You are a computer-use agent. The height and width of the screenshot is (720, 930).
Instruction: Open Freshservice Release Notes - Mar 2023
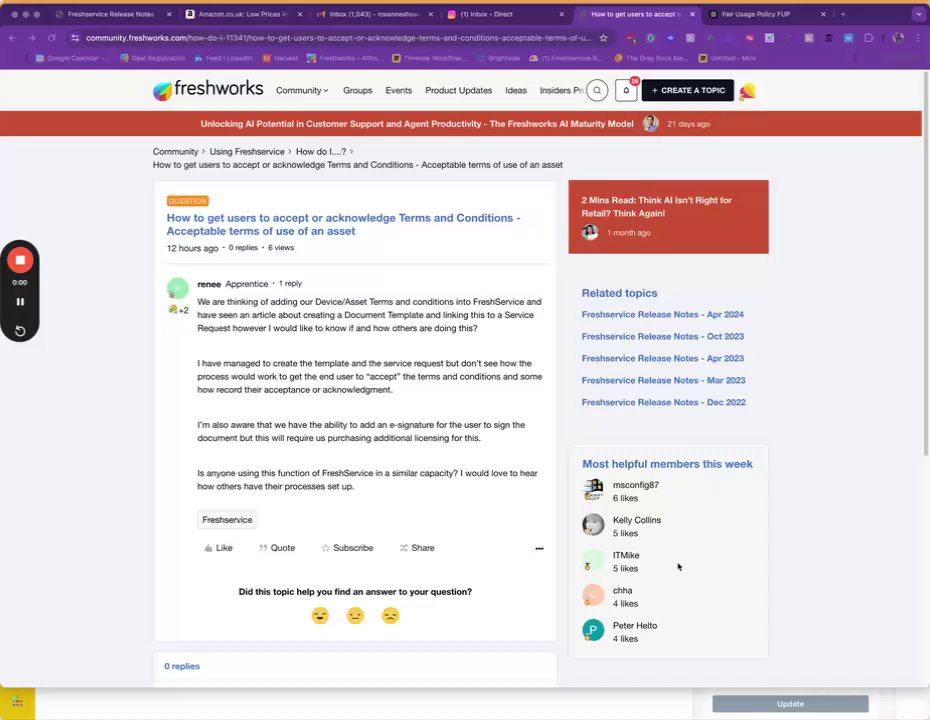[x=663, y=380]
